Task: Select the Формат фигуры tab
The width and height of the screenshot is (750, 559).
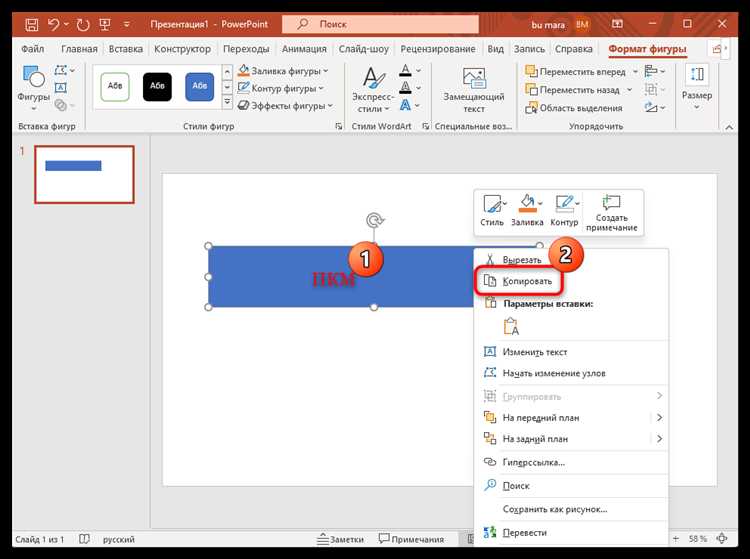Action: pos(647,49)
